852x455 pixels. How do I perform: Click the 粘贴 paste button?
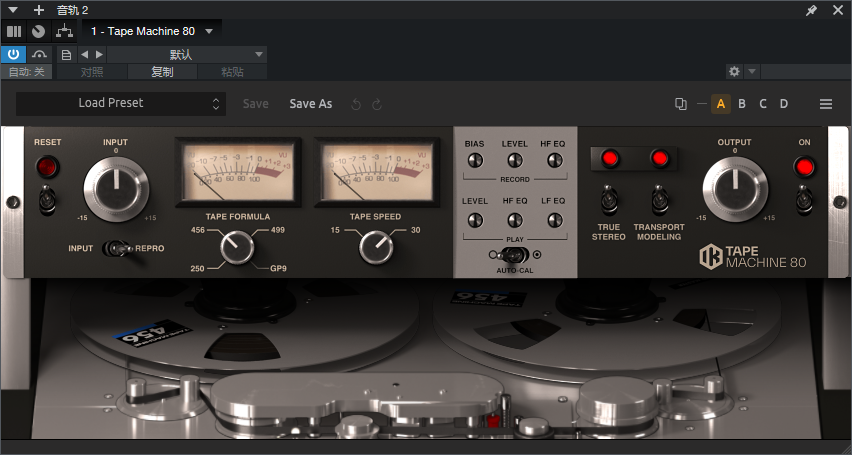click(x=233, y=72)
